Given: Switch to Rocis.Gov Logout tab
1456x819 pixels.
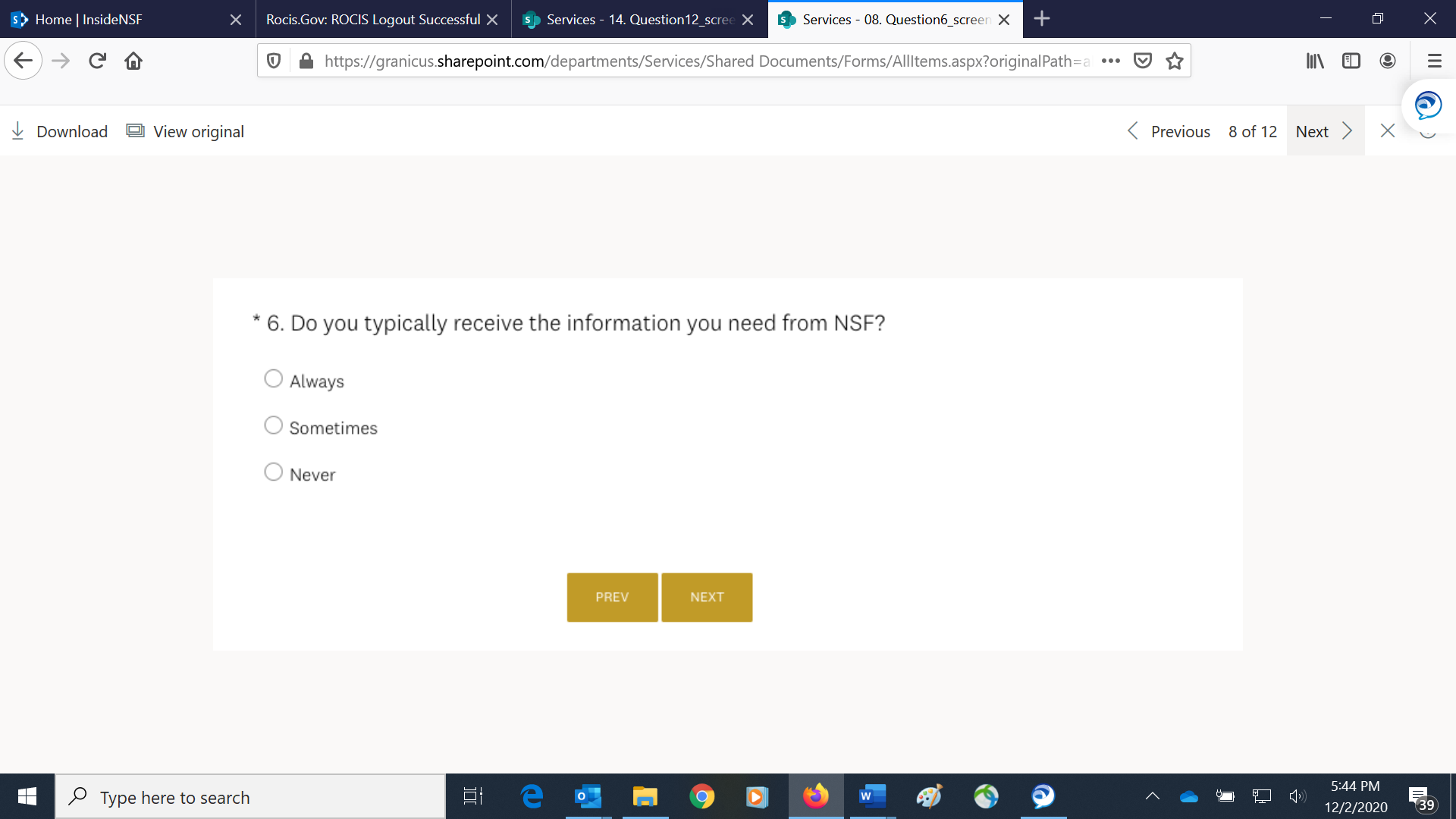Looking at the screenshot, I should coord(373,19).
